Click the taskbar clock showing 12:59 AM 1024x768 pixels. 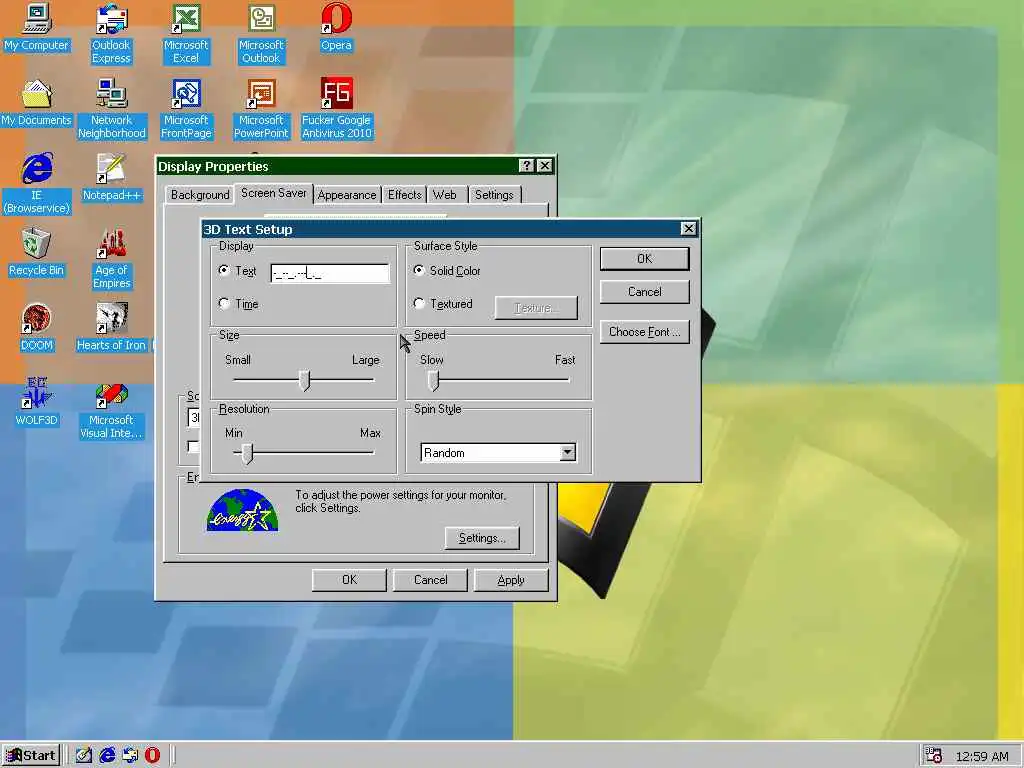click(x=982, y=756)
